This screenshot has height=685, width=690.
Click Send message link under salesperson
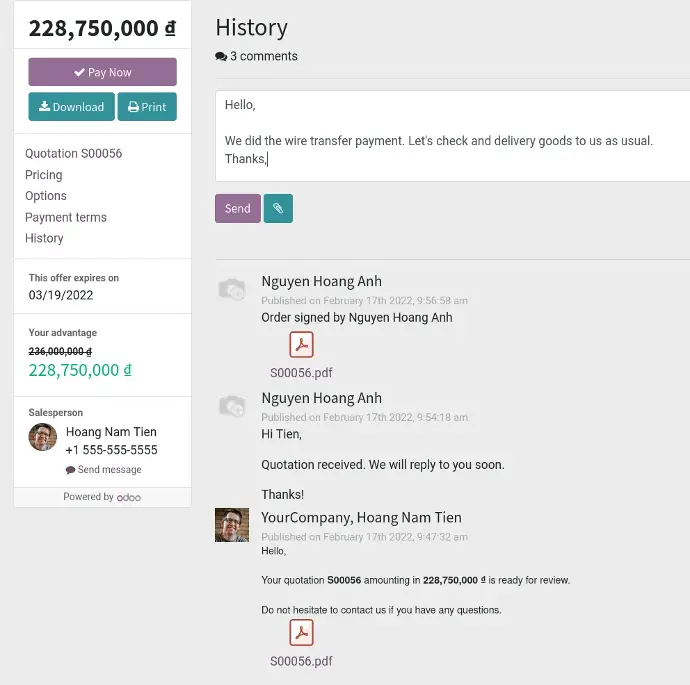pos(104,470)
